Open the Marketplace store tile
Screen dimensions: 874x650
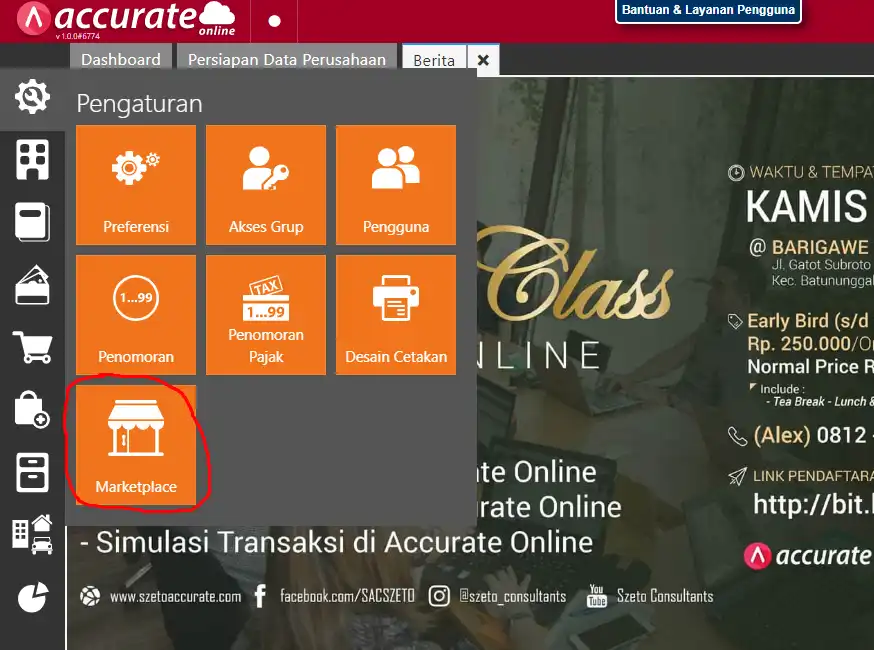(136, 444)
